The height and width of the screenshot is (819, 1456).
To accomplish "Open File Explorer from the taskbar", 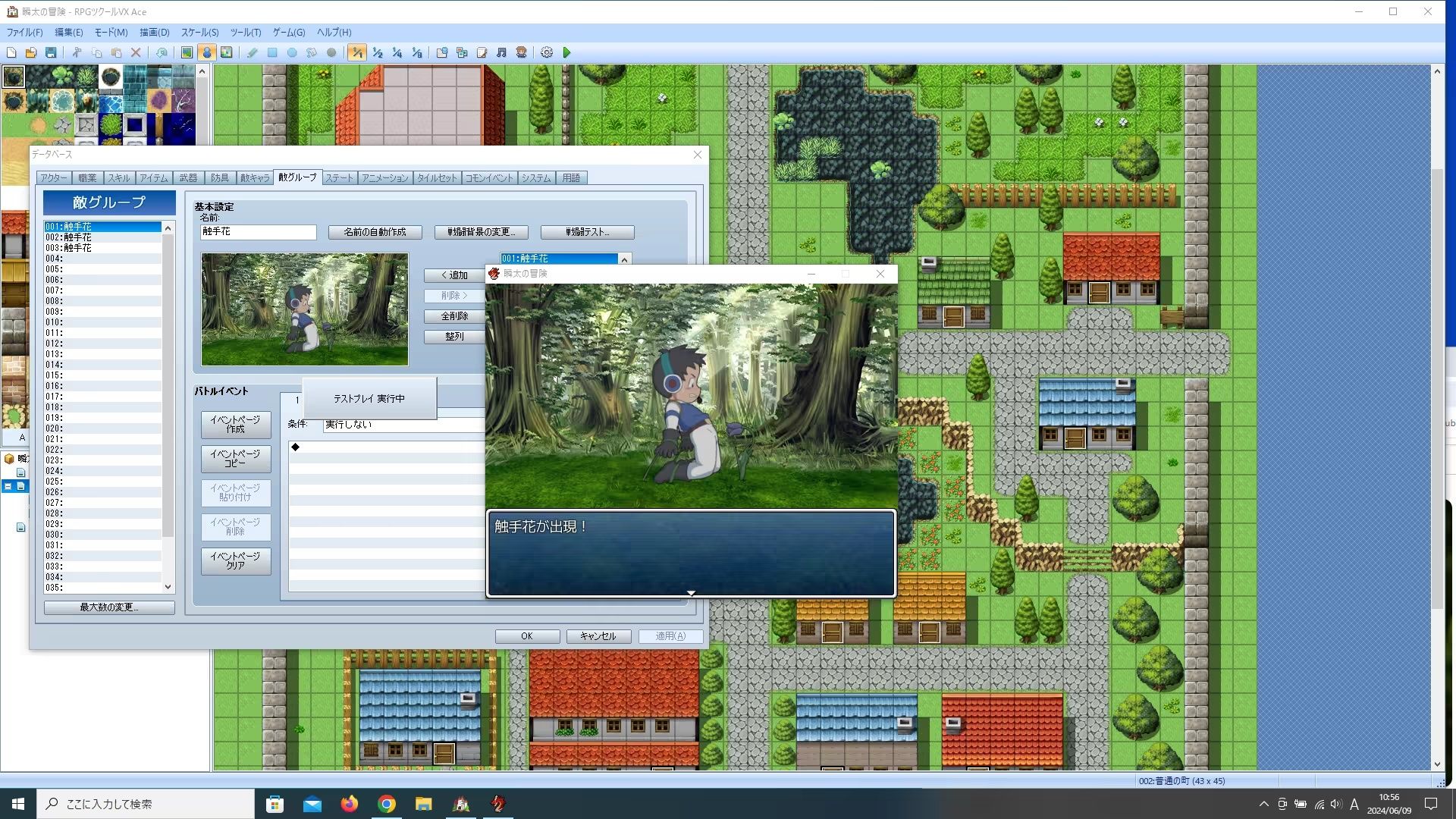I will (x=423, y=804).
